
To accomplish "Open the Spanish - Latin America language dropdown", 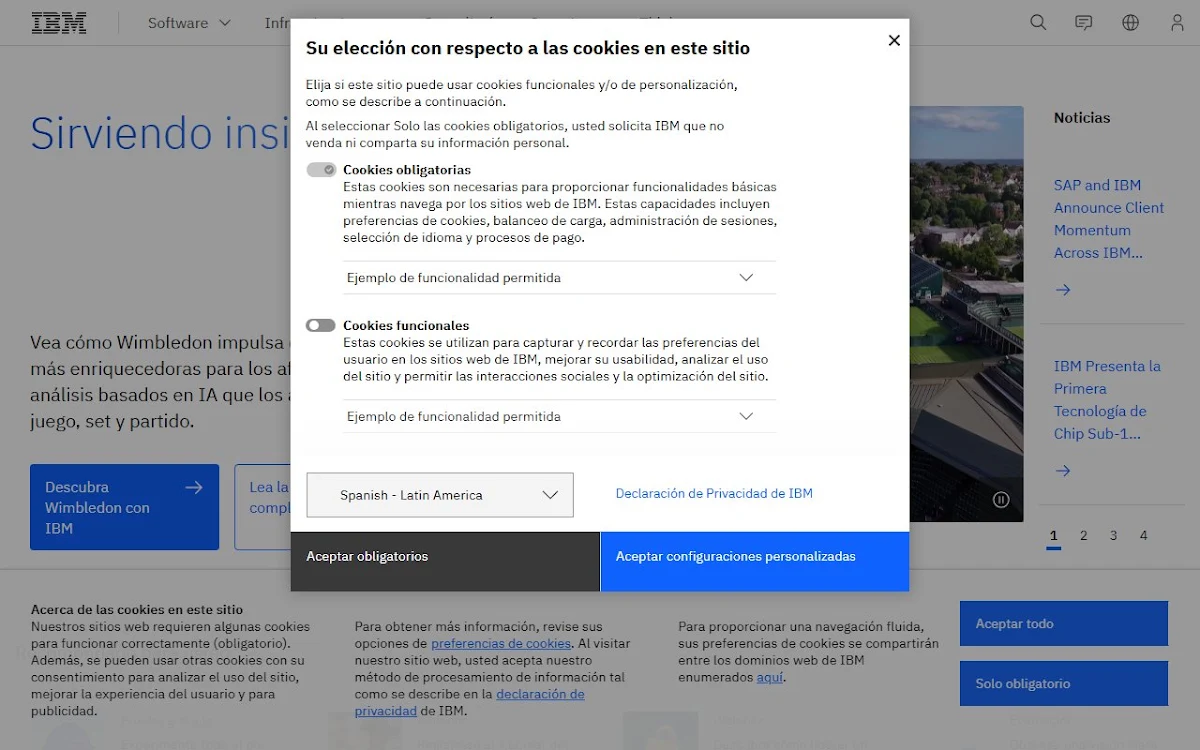I will pyautogui.click(x=440, y=495).
